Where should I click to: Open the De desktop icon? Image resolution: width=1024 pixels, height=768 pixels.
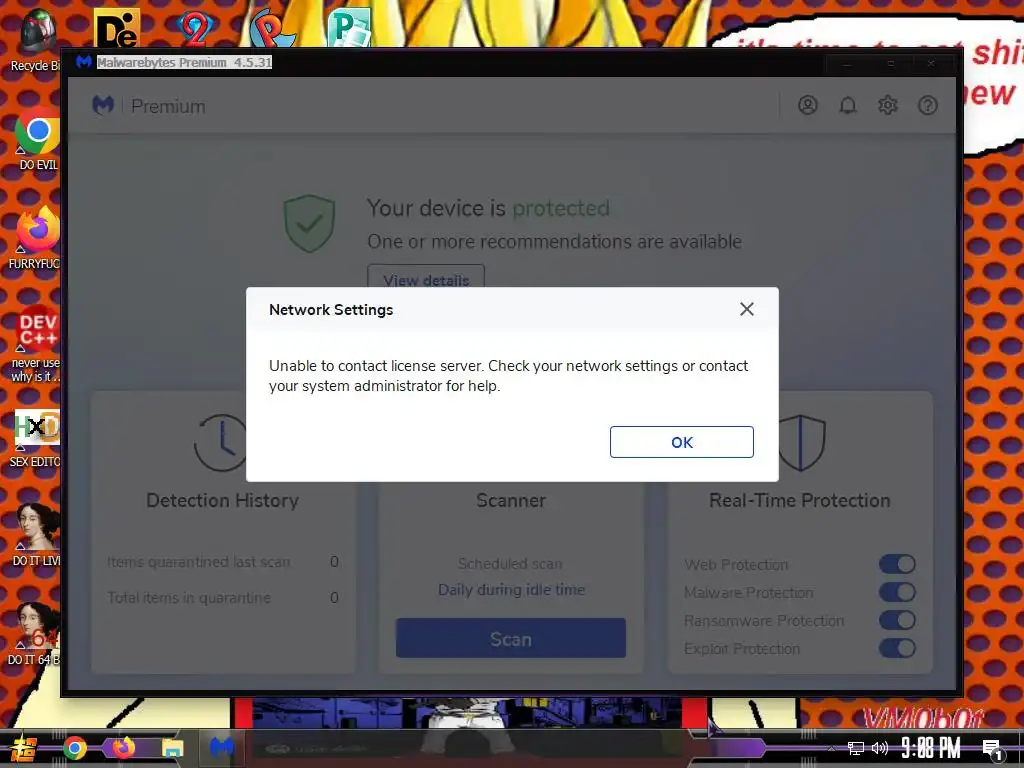tap(117, 27)
